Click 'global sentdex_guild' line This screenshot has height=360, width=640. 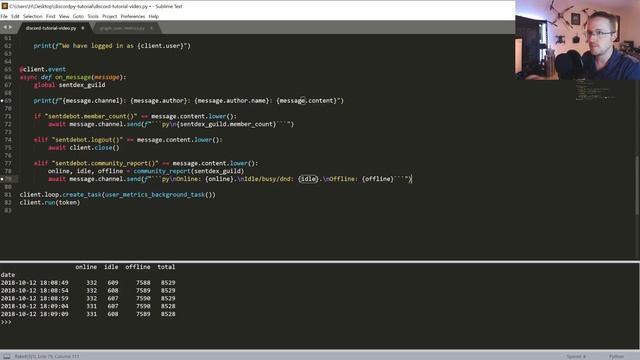tap(69, 85)
